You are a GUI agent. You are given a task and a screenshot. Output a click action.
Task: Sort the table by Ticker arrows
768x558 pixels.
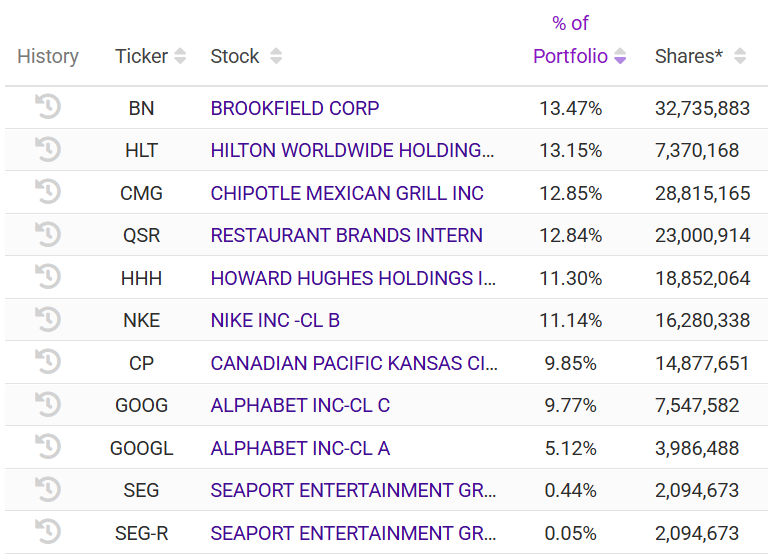pyautogui.click(x=180, y=56)
